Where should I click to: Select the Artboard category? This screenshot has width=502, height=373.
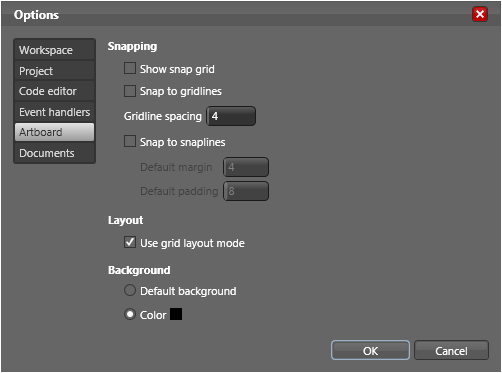click(x=54, y=132)
